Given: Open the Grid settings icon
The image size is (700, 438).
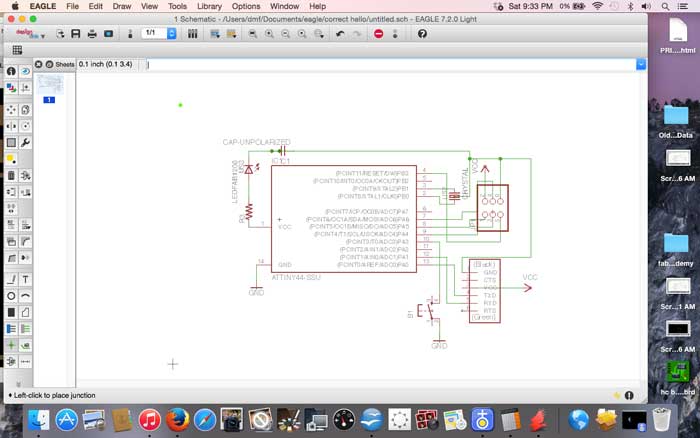Looking at the screenshot, I should [17, 50].
